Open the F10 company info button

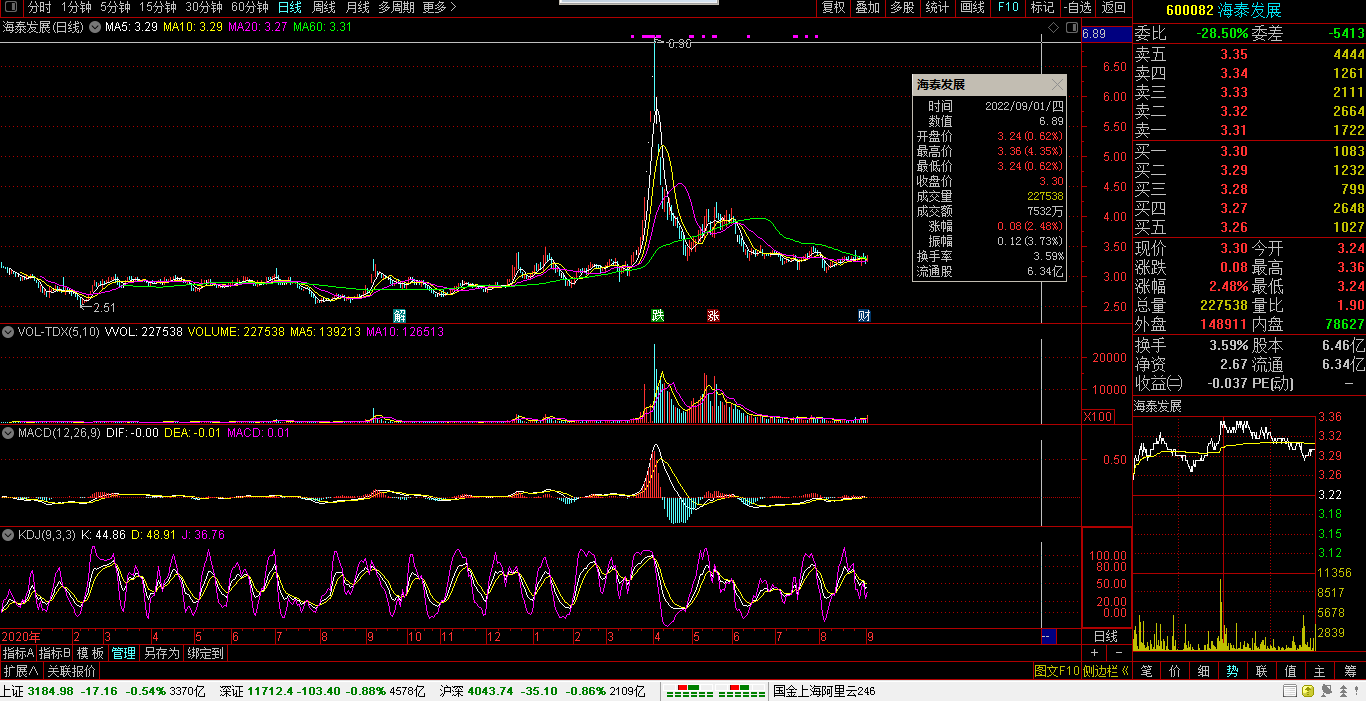[1008, 7]
